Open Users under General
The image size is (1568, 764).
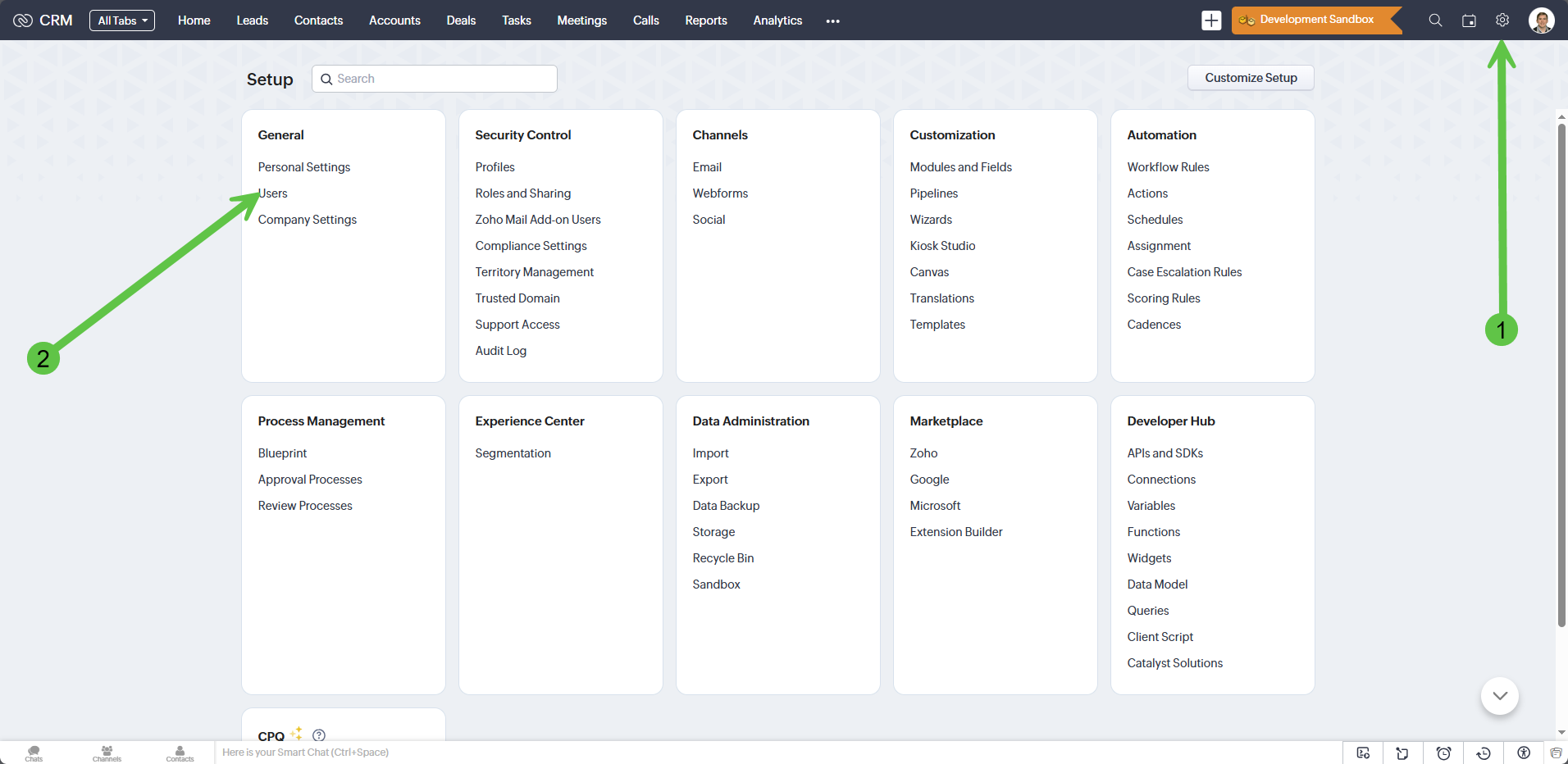[274, 193]
